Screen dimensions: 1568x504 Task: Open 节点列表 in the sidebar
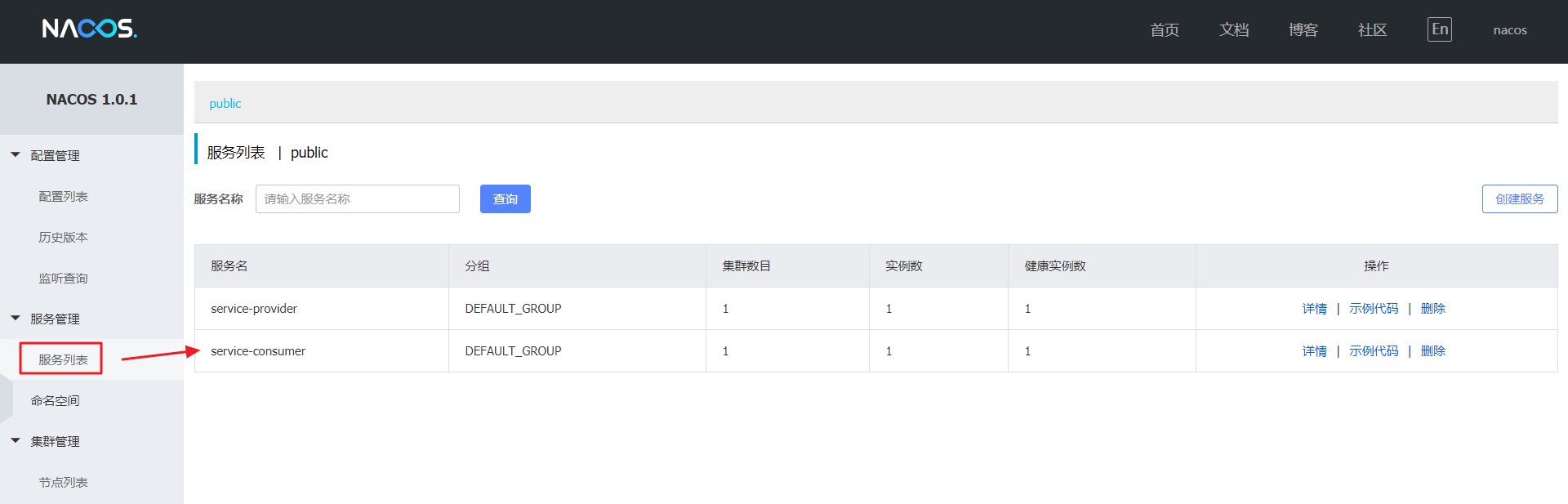coord(63,483)
